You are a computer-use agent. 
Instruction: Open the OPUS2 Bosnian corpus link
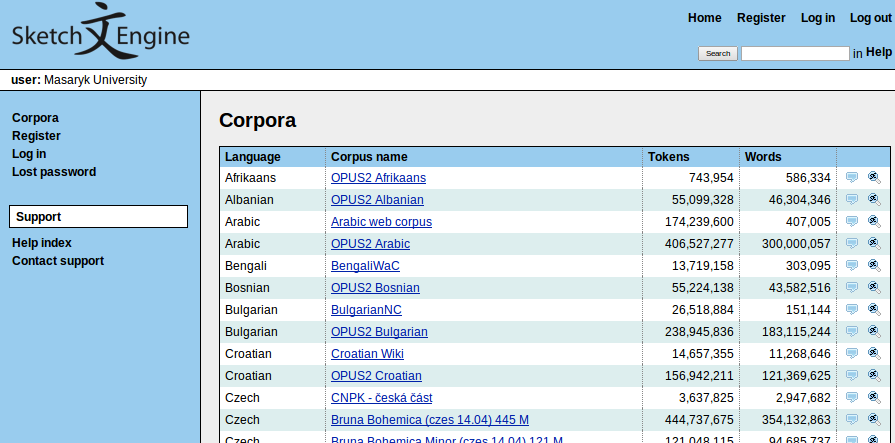375,288
